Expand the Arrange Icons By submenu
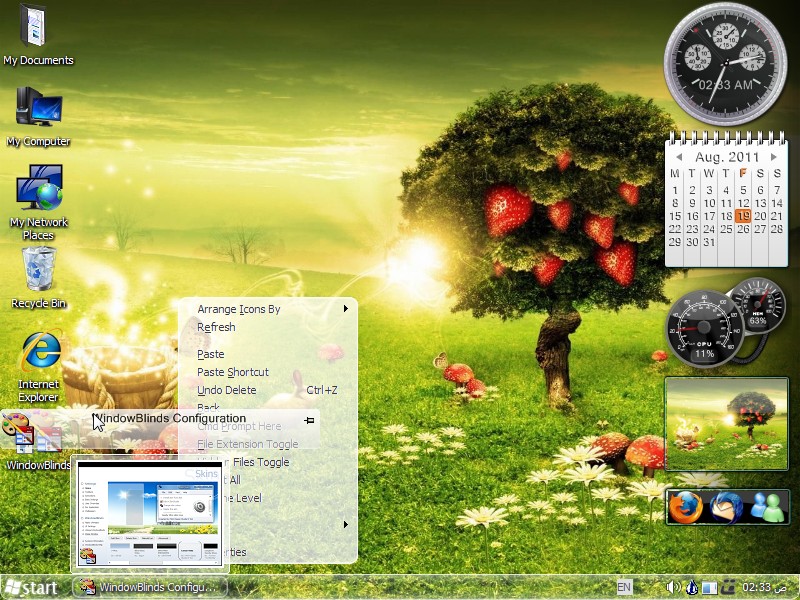Viewport: 800px width, 600px height. 346,309
